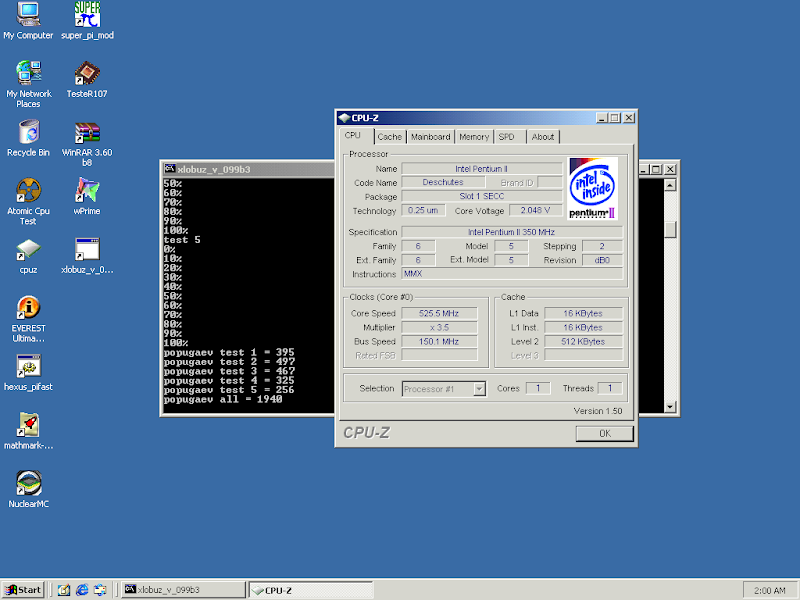Click the Instructions MMX field
Image resolution: width=800 pixels, height=600 pixels.
tap(512, 274)
